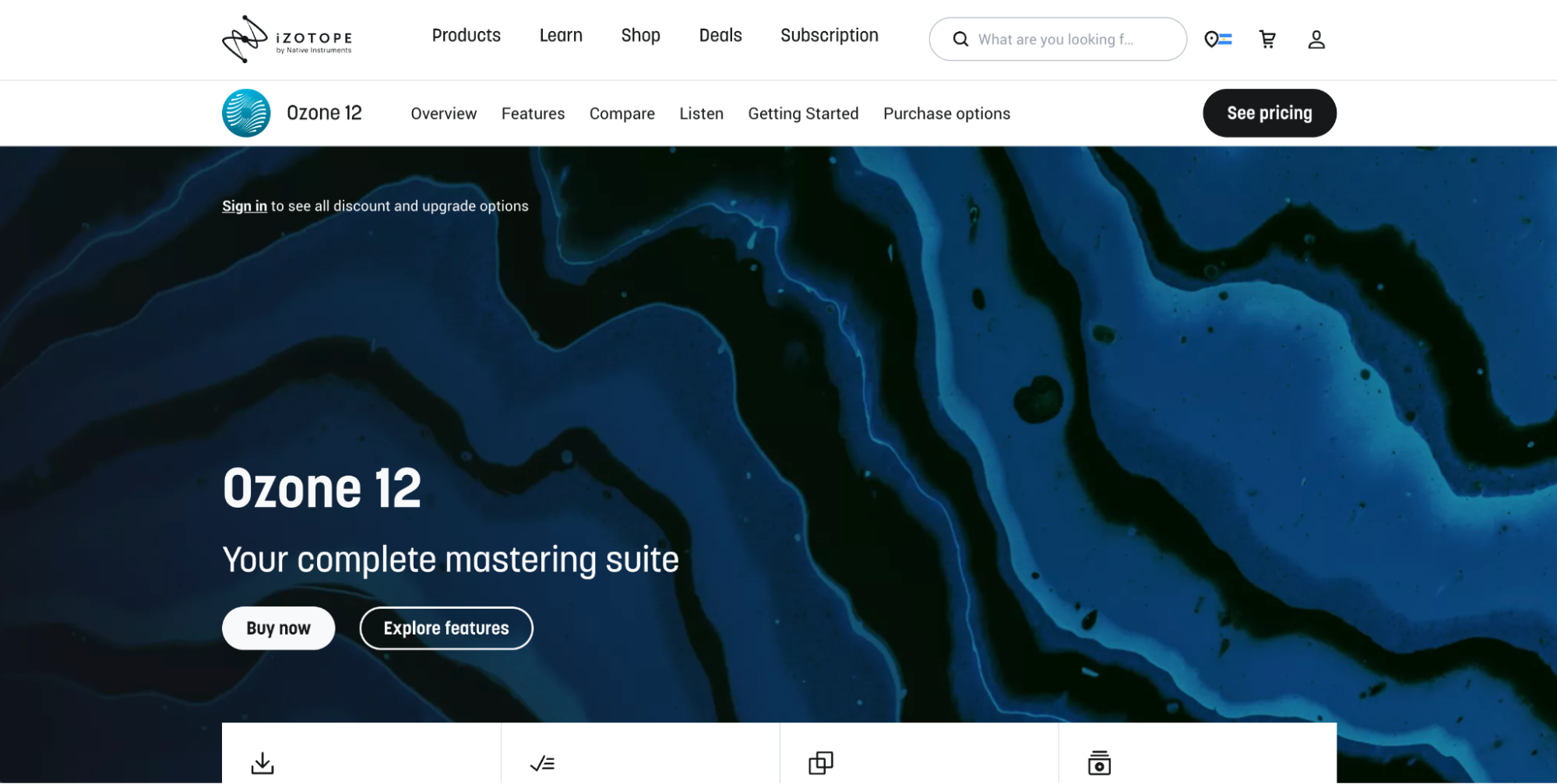Viewport: 1557px width, 784px height.
Task: Open the Shop menu
Action: (x=640, y=35)
